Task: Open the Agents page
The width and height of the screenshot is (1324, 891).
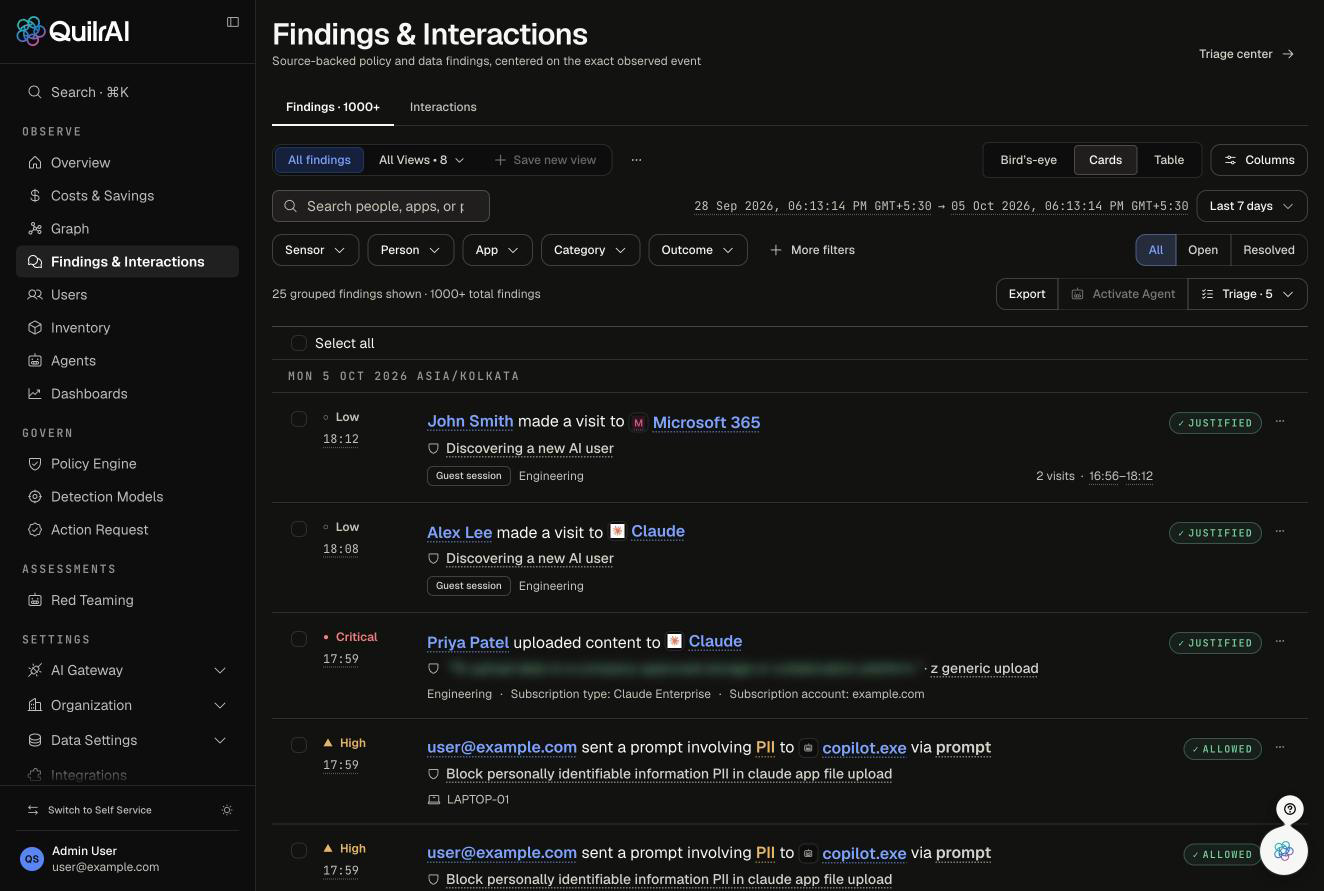Action: (127, 361)
